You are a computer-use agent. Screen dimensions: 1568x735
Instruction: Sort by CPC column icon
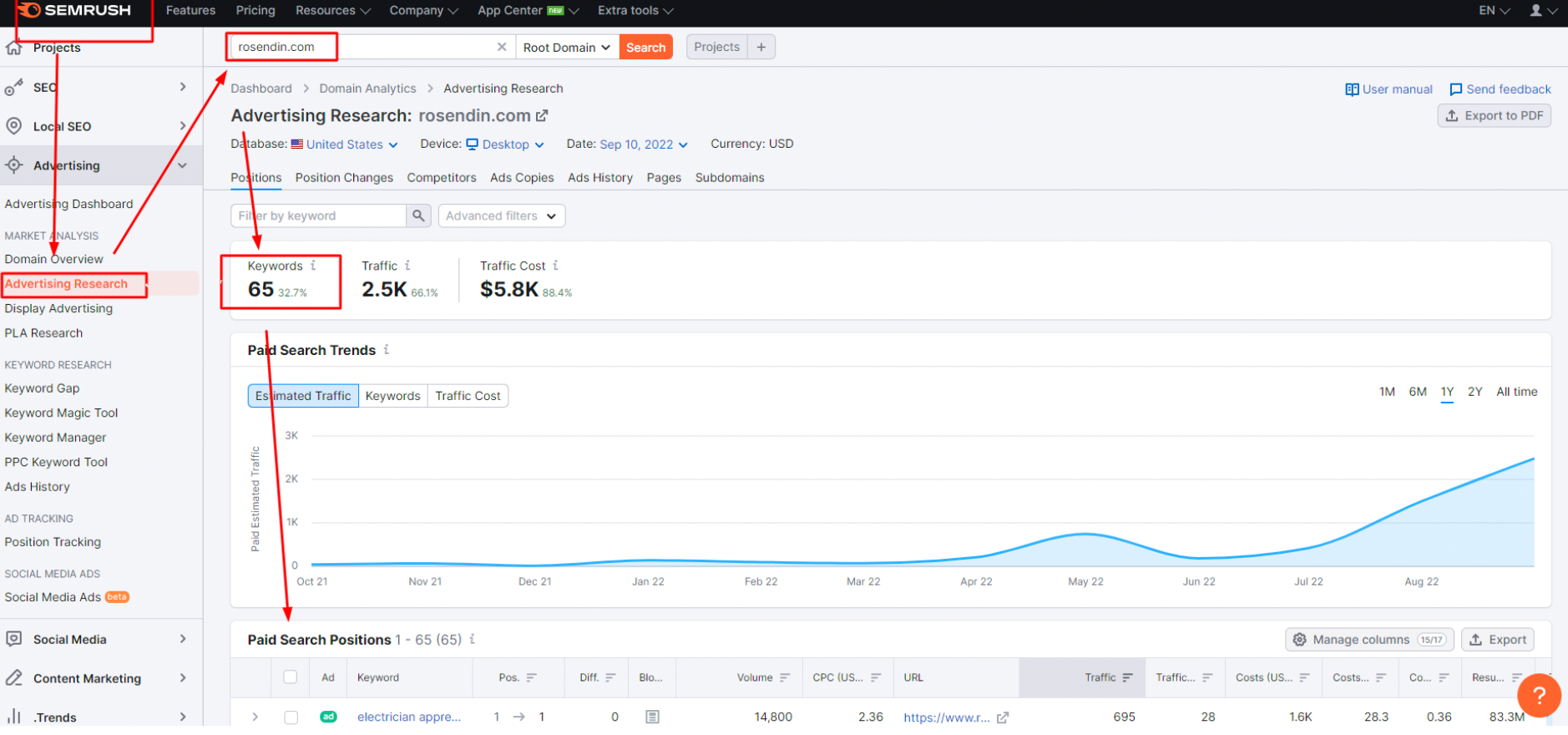(876, 677)
